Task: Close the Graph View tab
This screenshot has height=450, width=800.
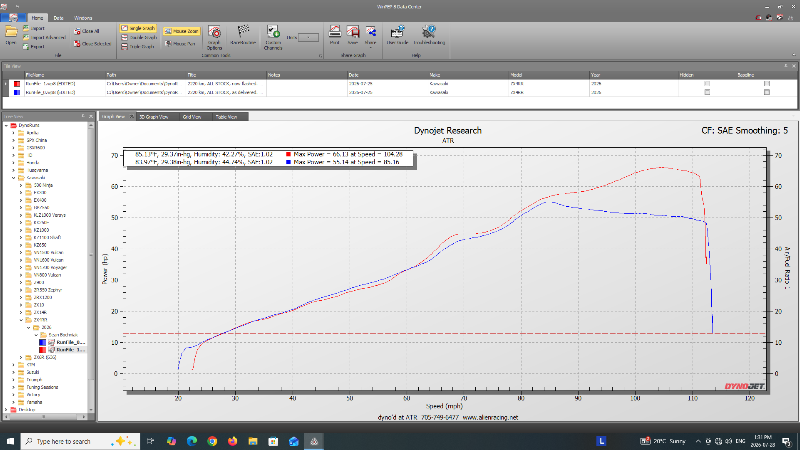Action: (132, 117)
